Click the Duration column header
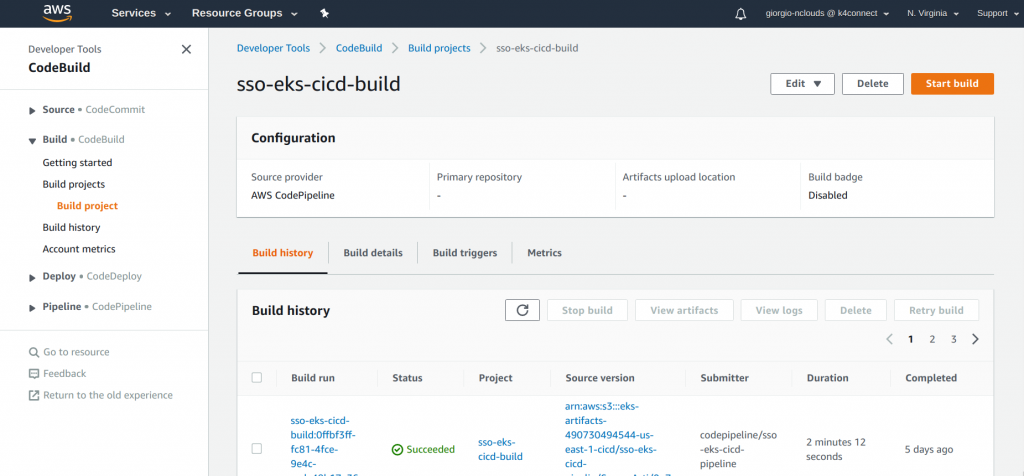 (x=827, y=377)
